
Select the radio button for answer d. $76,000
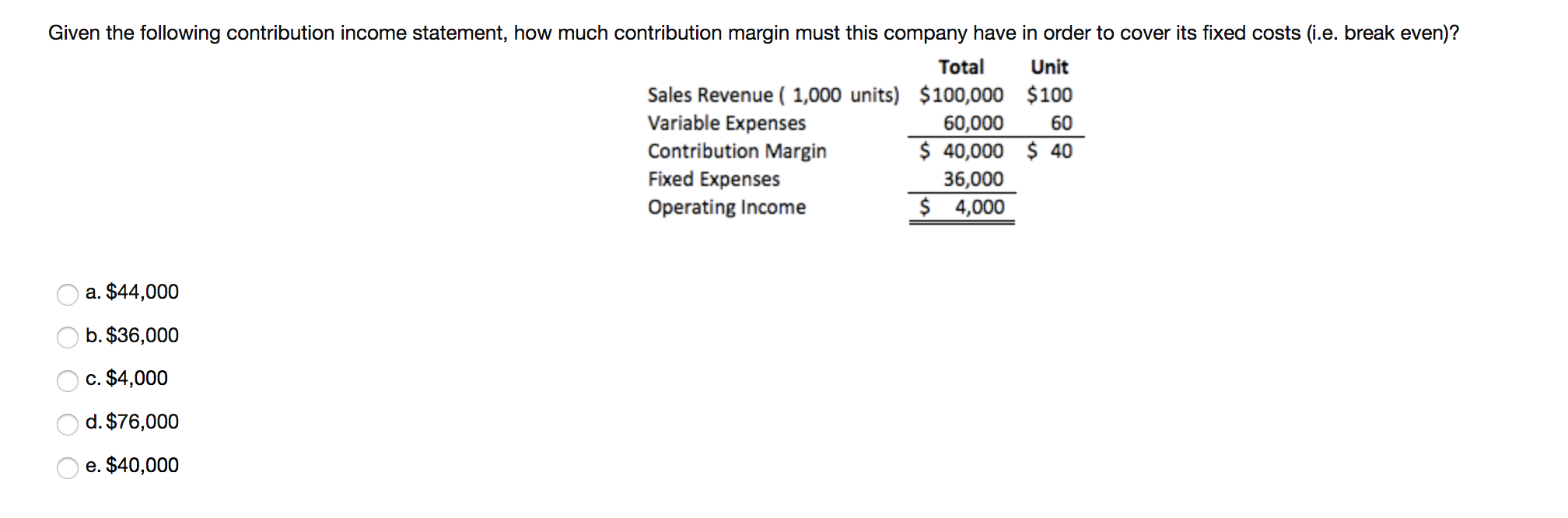click(66, 422)
